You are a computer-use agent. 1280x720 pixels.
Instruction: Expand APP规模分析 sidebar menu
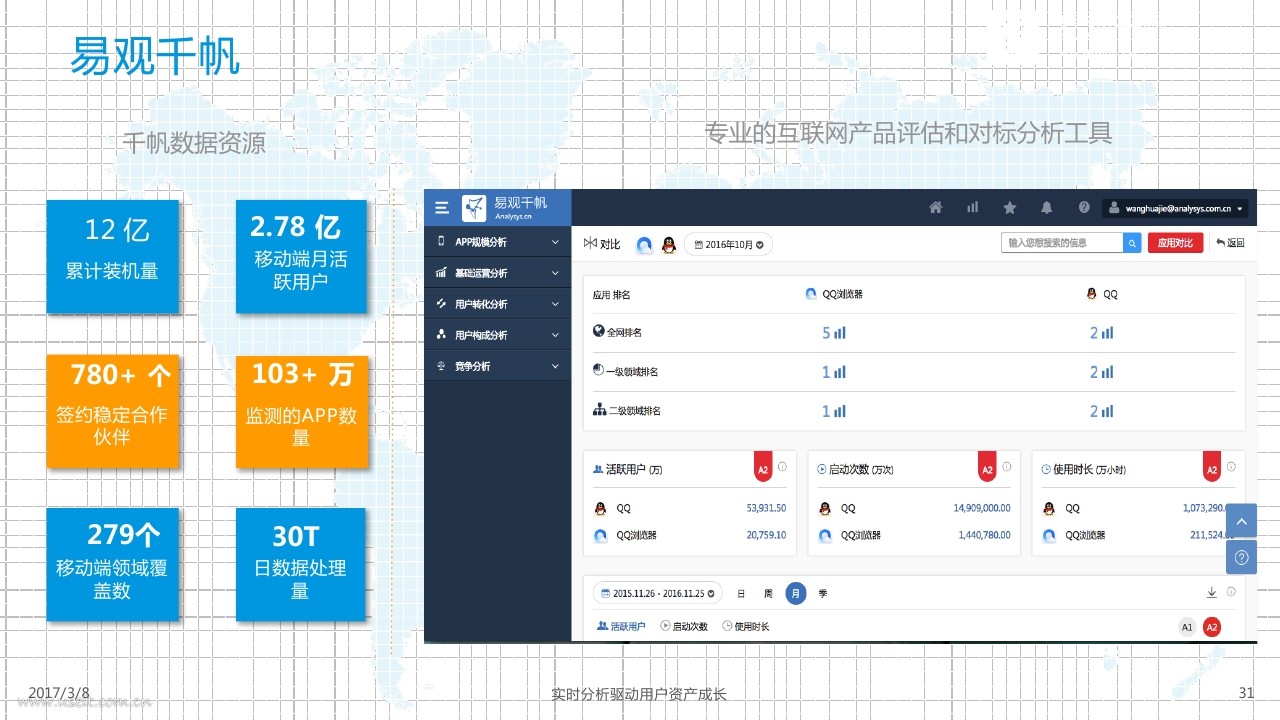point(498,242)
